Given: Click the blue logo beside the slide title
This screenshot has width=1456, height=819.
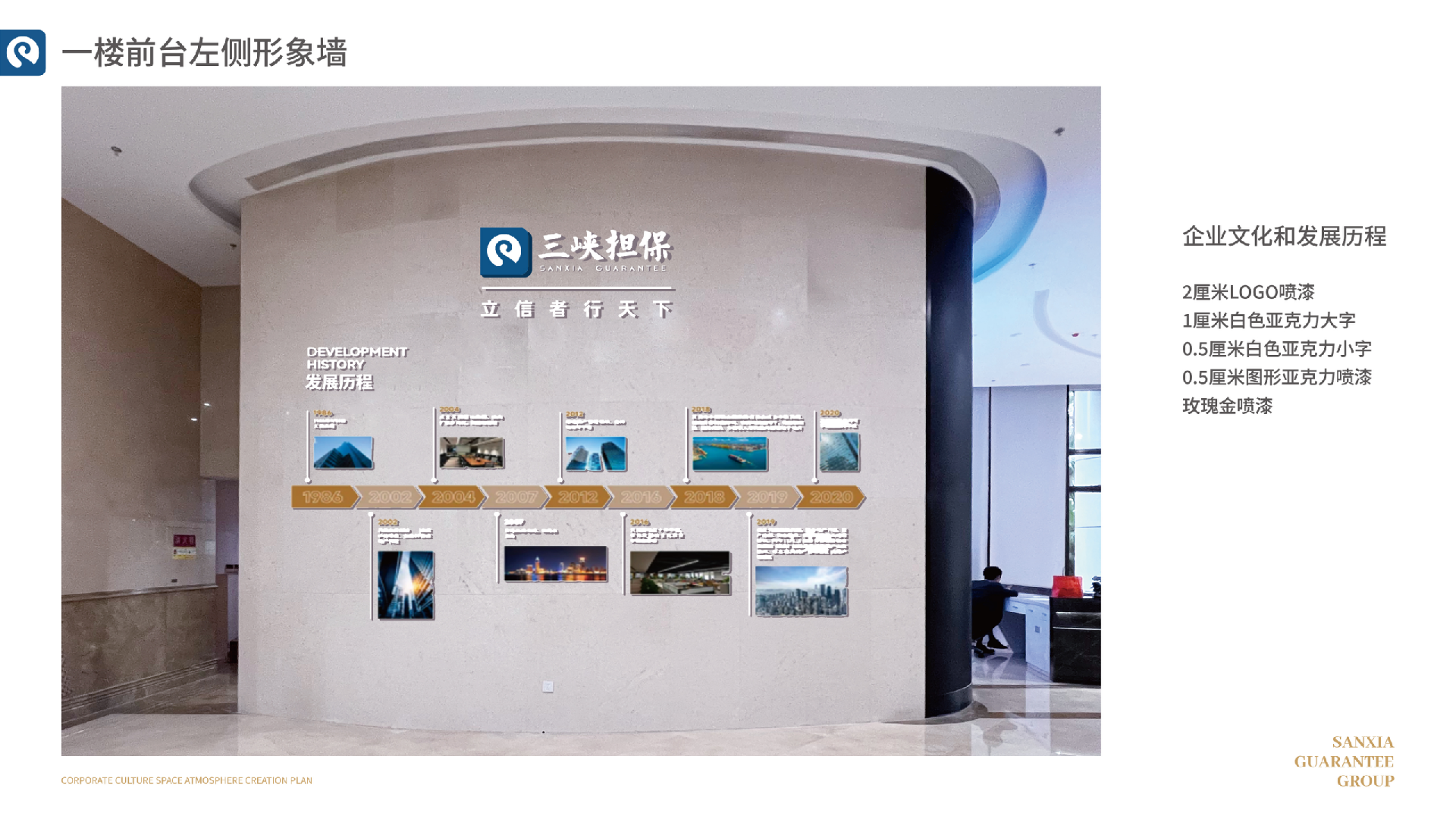Looking at the screenshot, I should (23, 53).
